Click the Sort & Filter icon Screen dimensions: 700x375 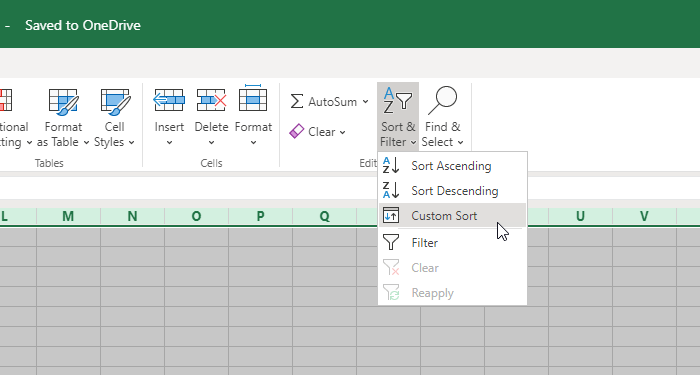pyautogui.click(x=398, y=100)
